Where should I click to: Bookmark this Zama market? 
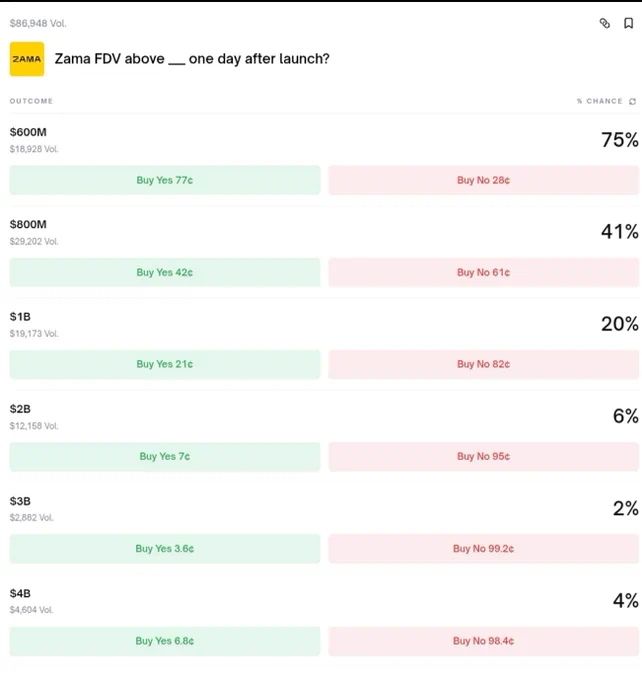click(629, 23)
